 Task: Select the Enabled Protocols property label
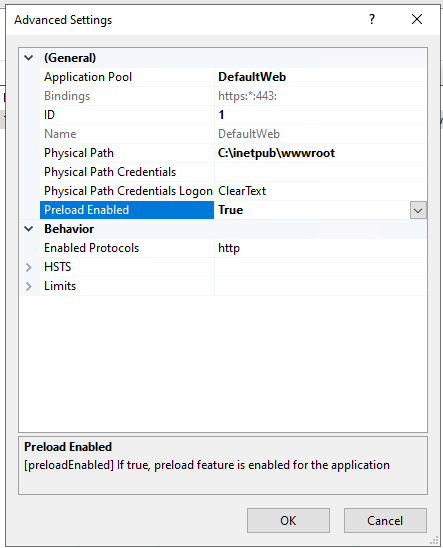pos(92,248)
